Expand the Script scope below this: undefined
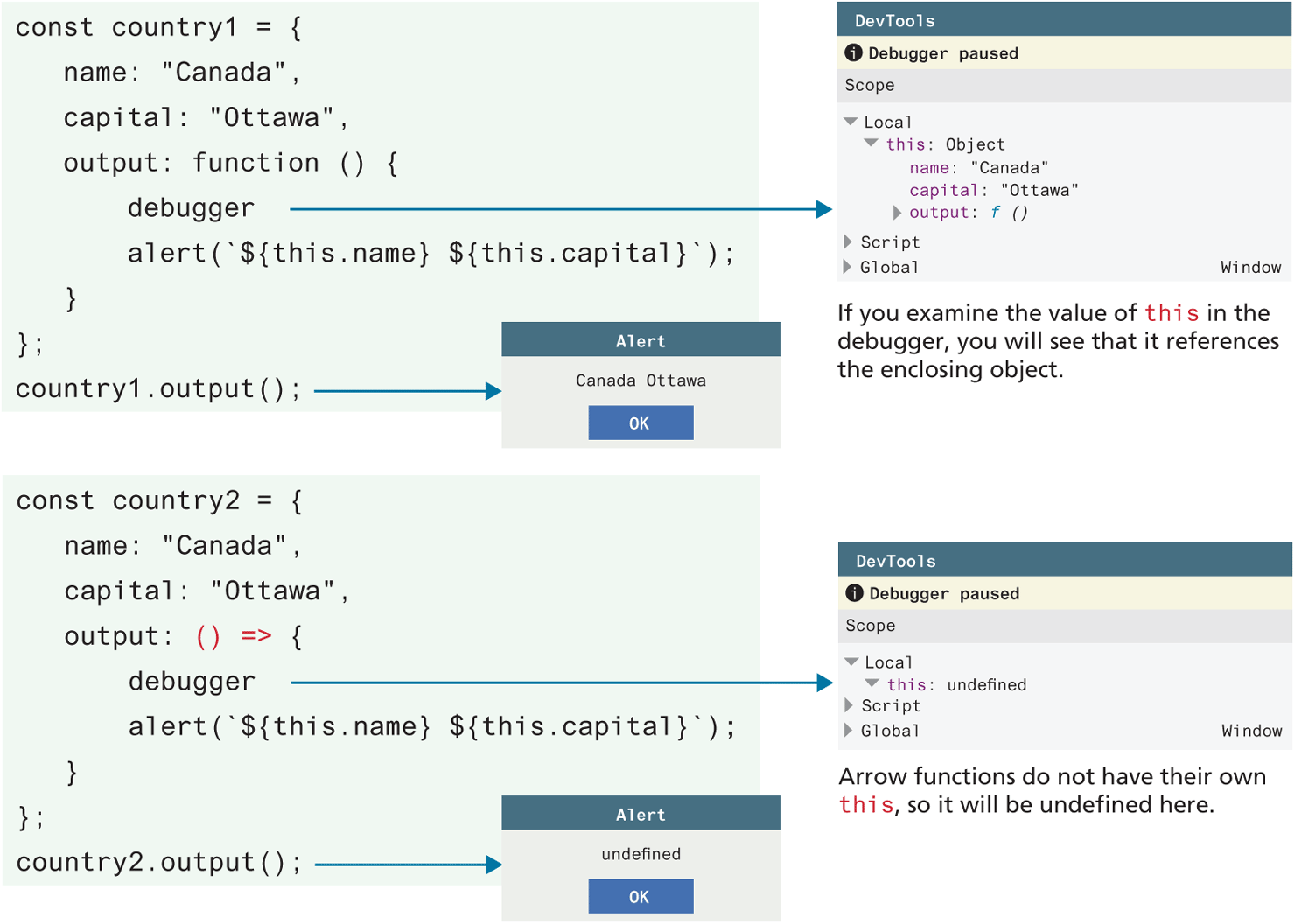The height and width of the screenshot is (924, 1295). (849, 705)
